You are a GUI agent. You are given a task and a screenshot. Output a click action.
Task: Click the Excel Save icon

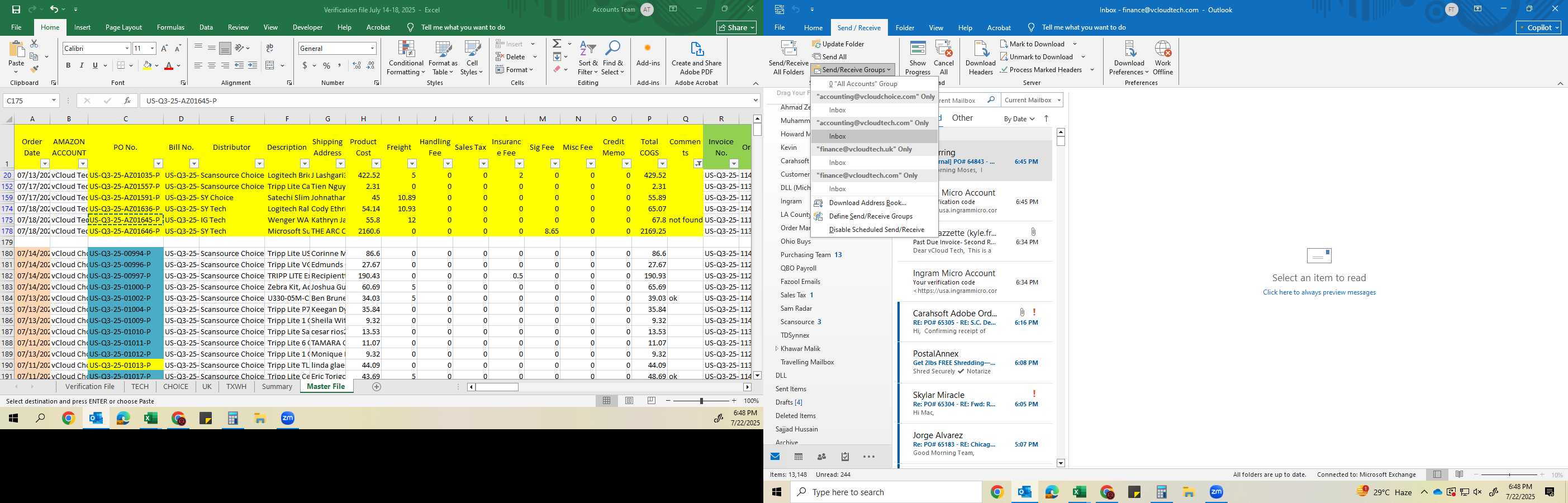coord(16,9)
